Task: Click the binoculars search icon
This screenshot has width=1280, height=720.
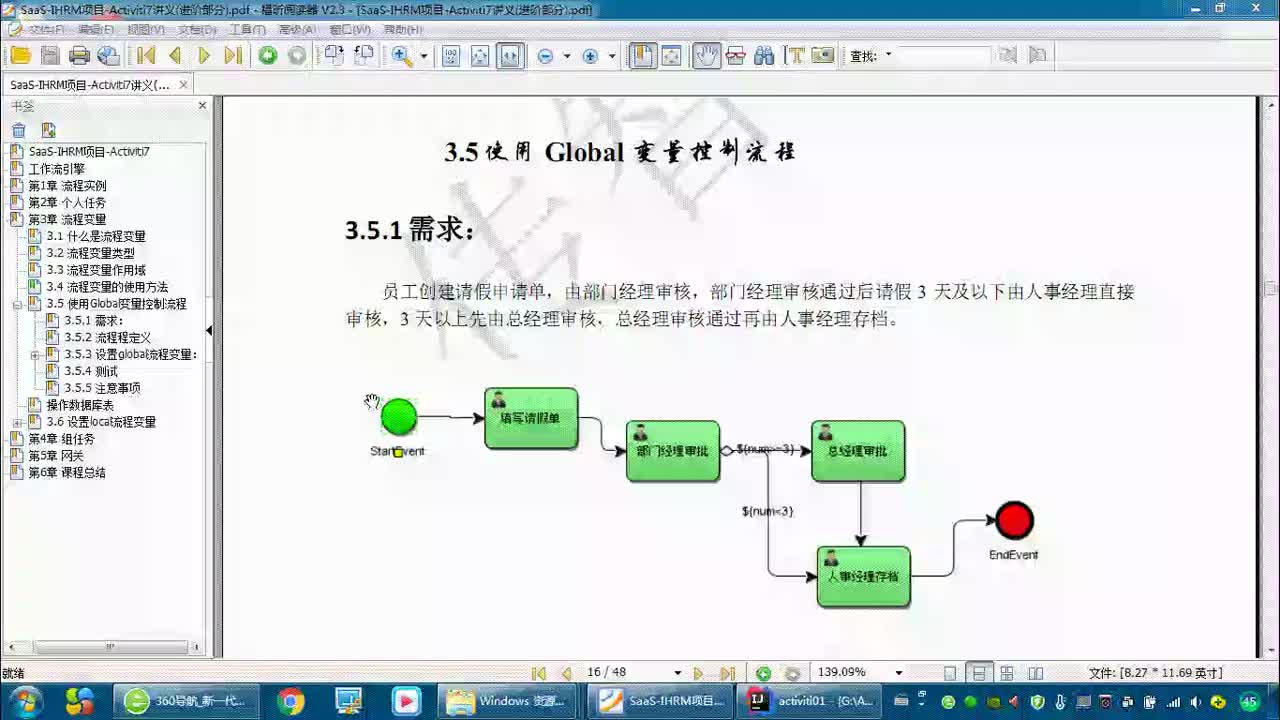Action: pos(765,56)
